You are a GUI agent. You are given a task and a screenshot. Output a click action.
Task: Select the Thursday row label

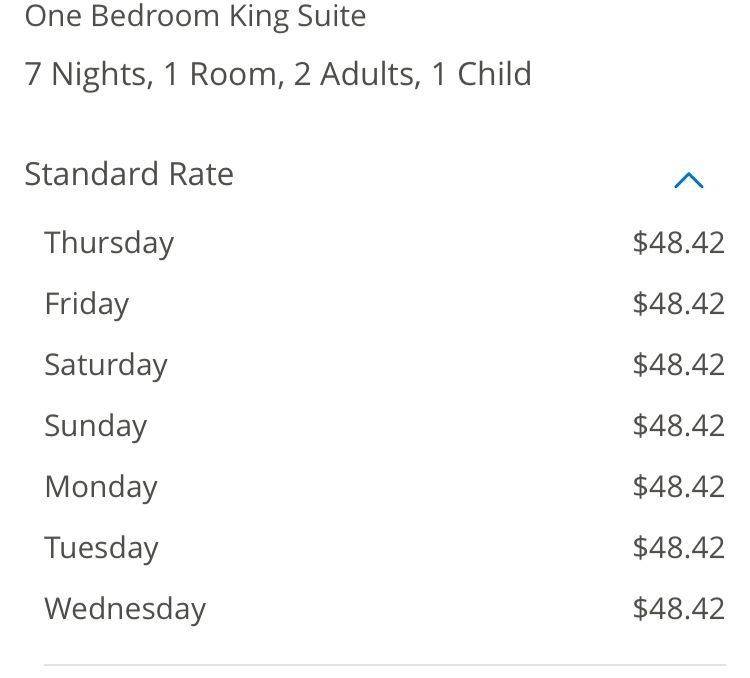click(109, 244)
